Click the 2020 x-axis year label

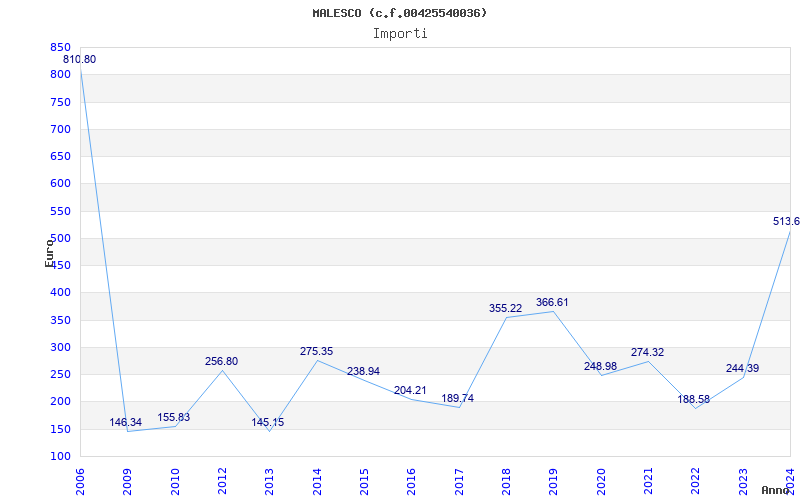point(601,482)
